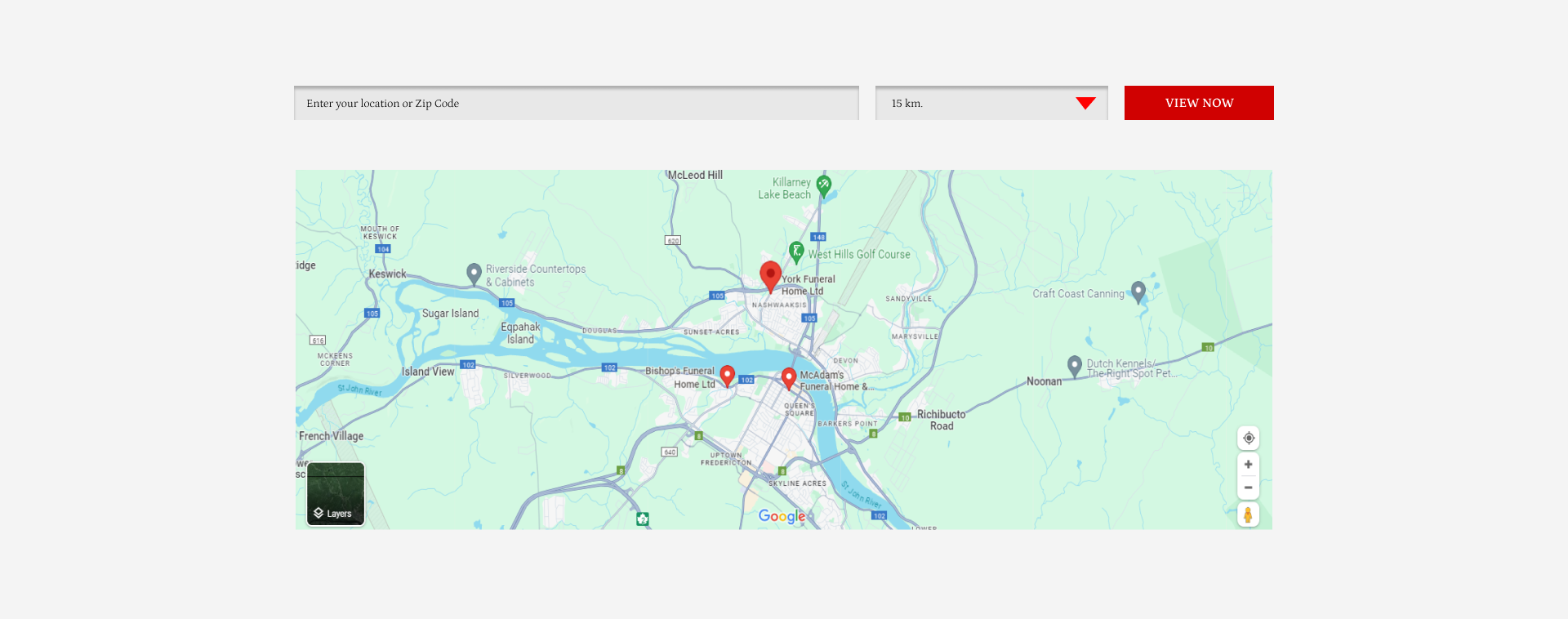Toggle the satellite Layers thumbnail
This screenshot has width=1568, height=619.
(336, 494)
